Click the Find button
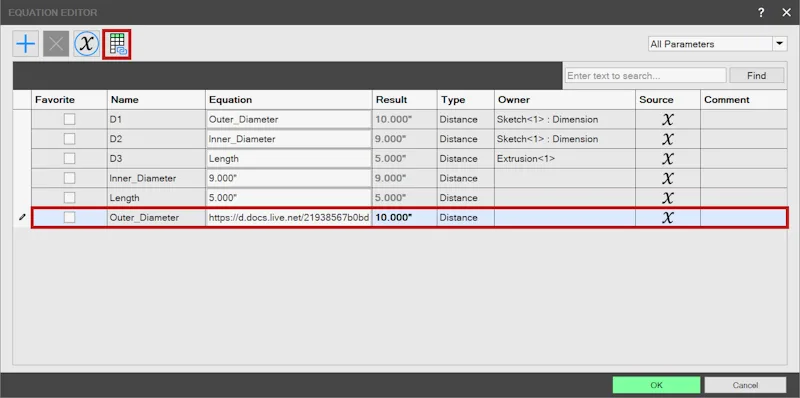Image resolution: width=800 pixels, height=398 pixels. [757, 76]
